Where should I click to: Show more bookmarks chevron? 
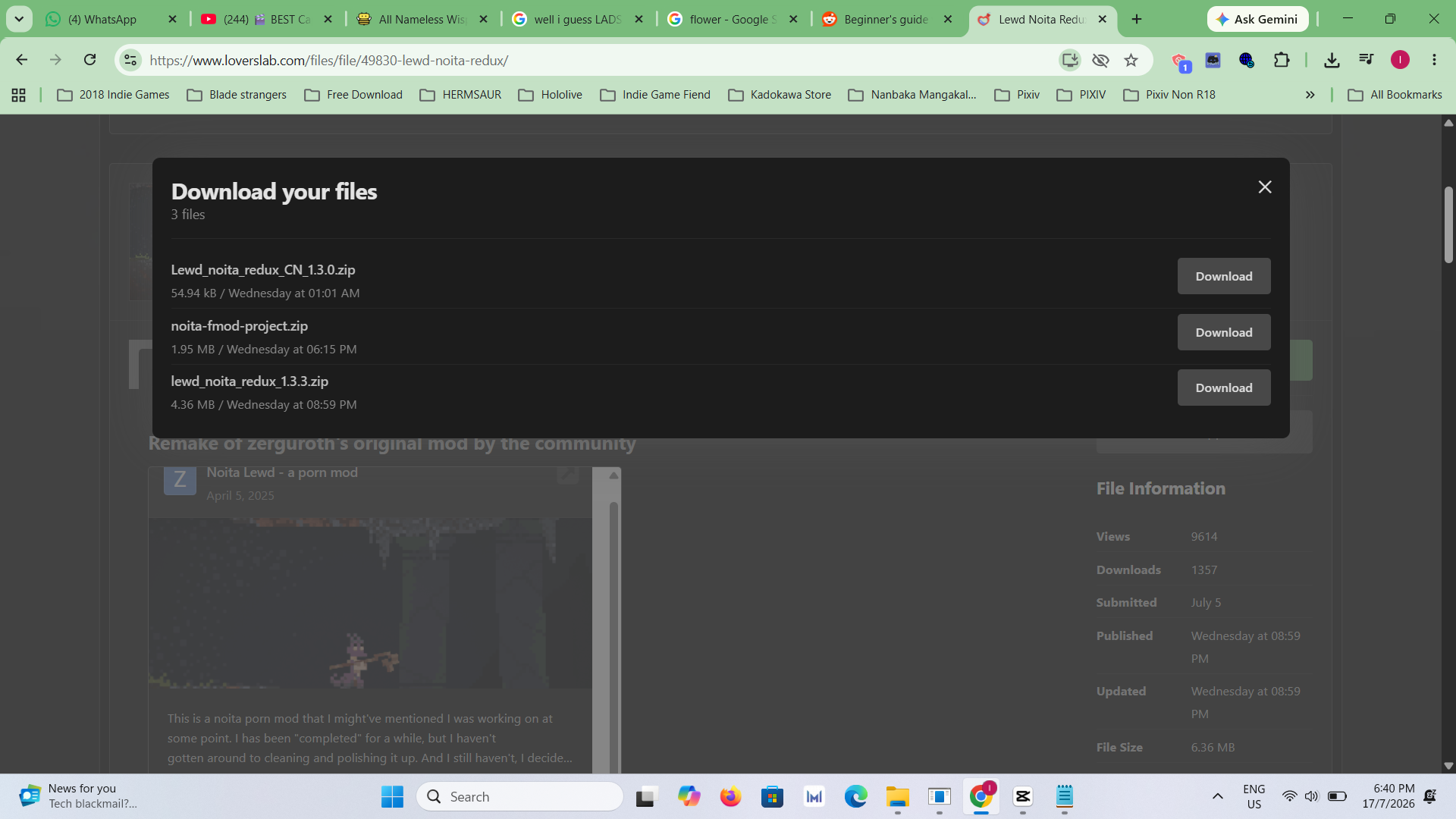pos(1310,95)
